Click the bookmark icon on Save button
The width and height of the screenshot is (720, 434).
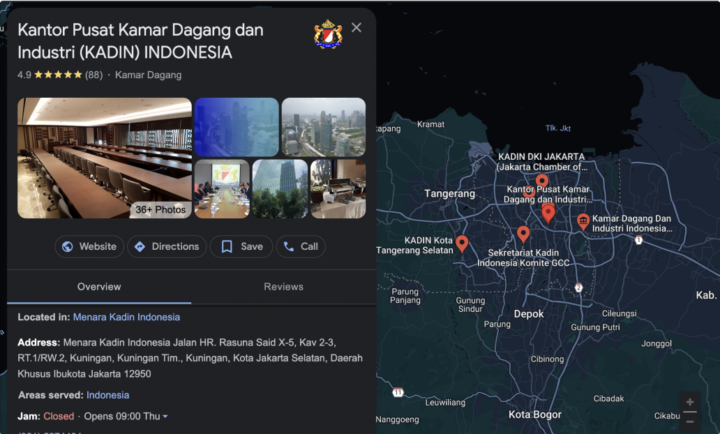[227, 247]
